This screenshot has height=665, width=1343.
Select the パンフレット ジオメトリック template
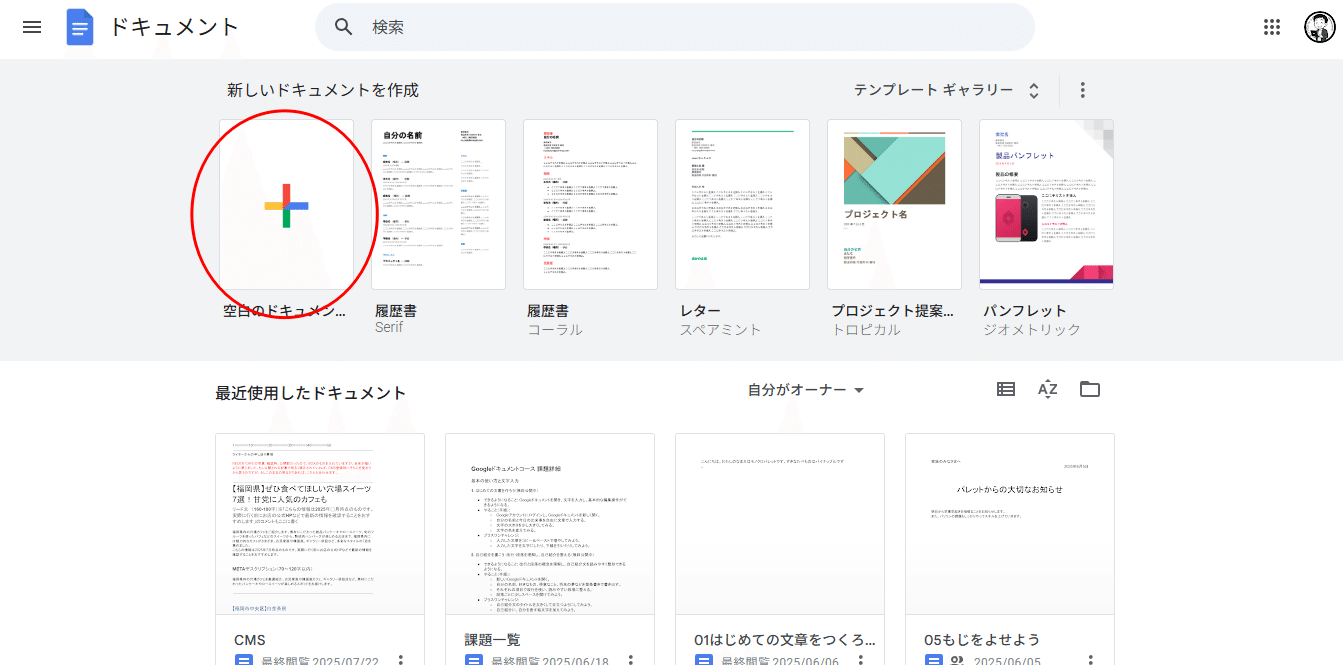point(1046,205)
